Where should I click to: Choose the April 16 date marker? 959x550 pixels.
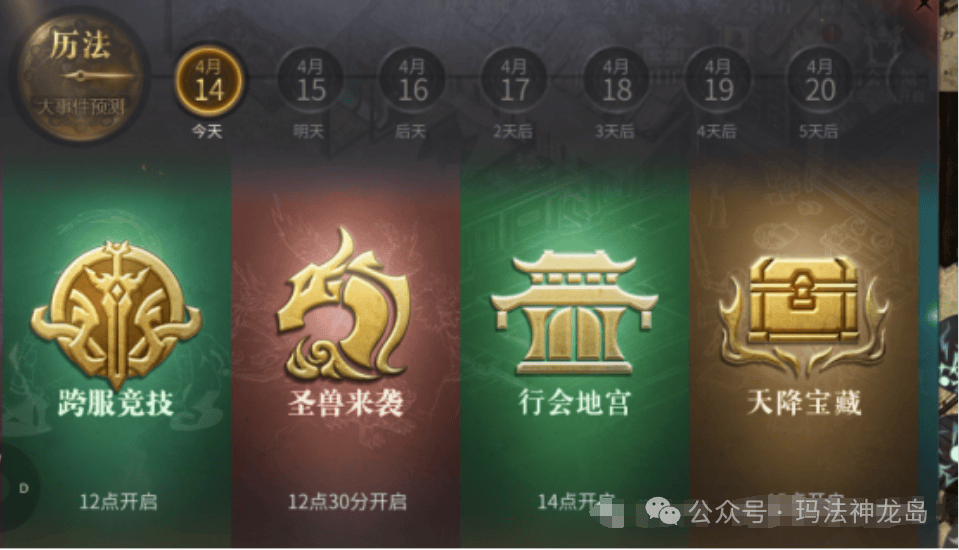(412, 82)
